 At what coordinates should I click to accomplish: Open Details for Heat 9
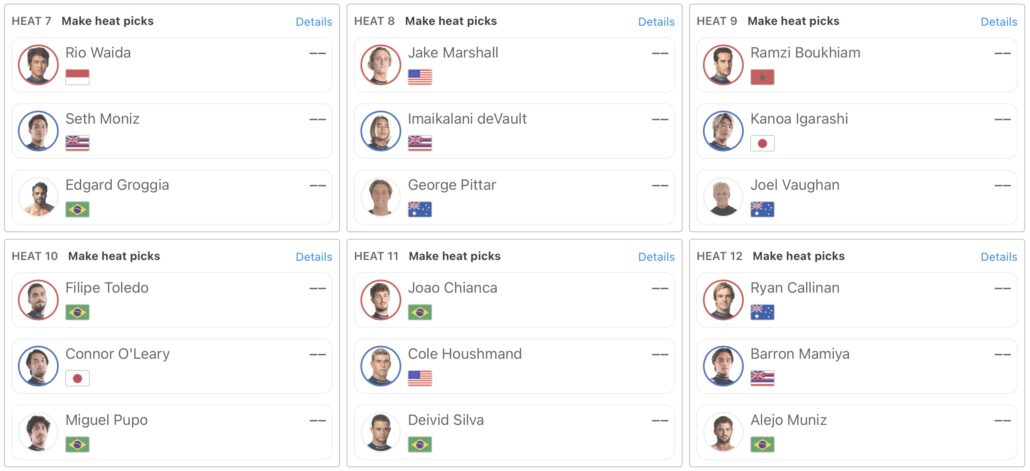pos(999,22)
